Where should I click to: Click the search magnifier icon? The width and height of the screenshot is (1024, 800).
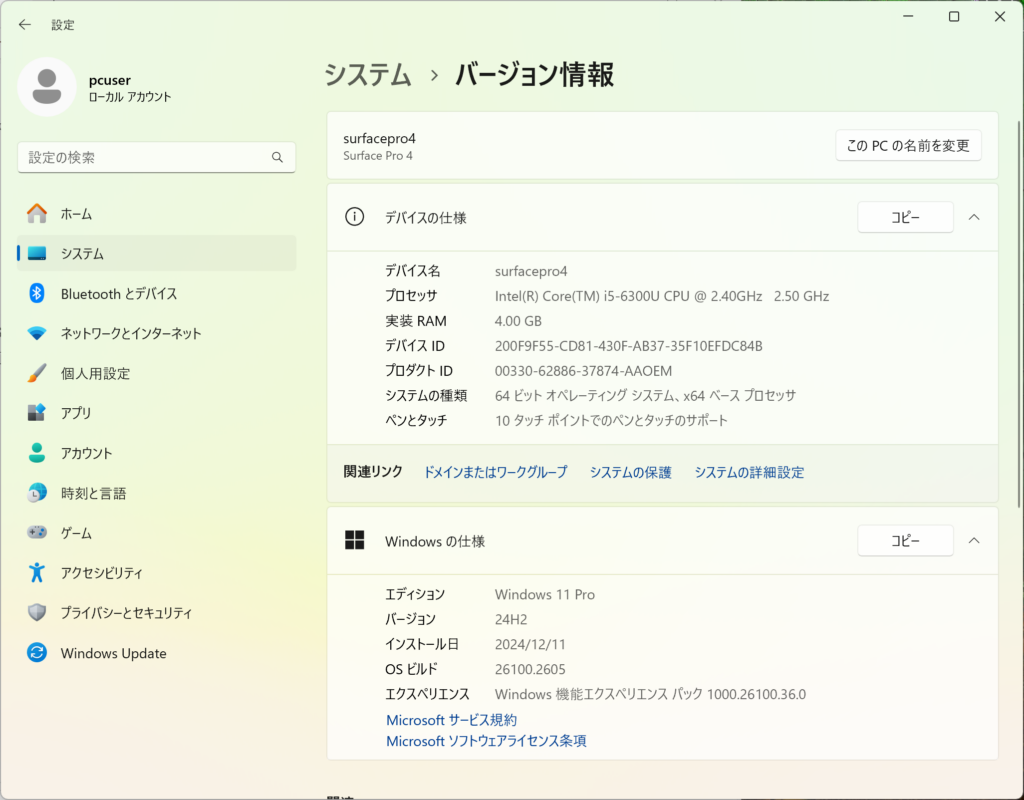pos(278,157)
